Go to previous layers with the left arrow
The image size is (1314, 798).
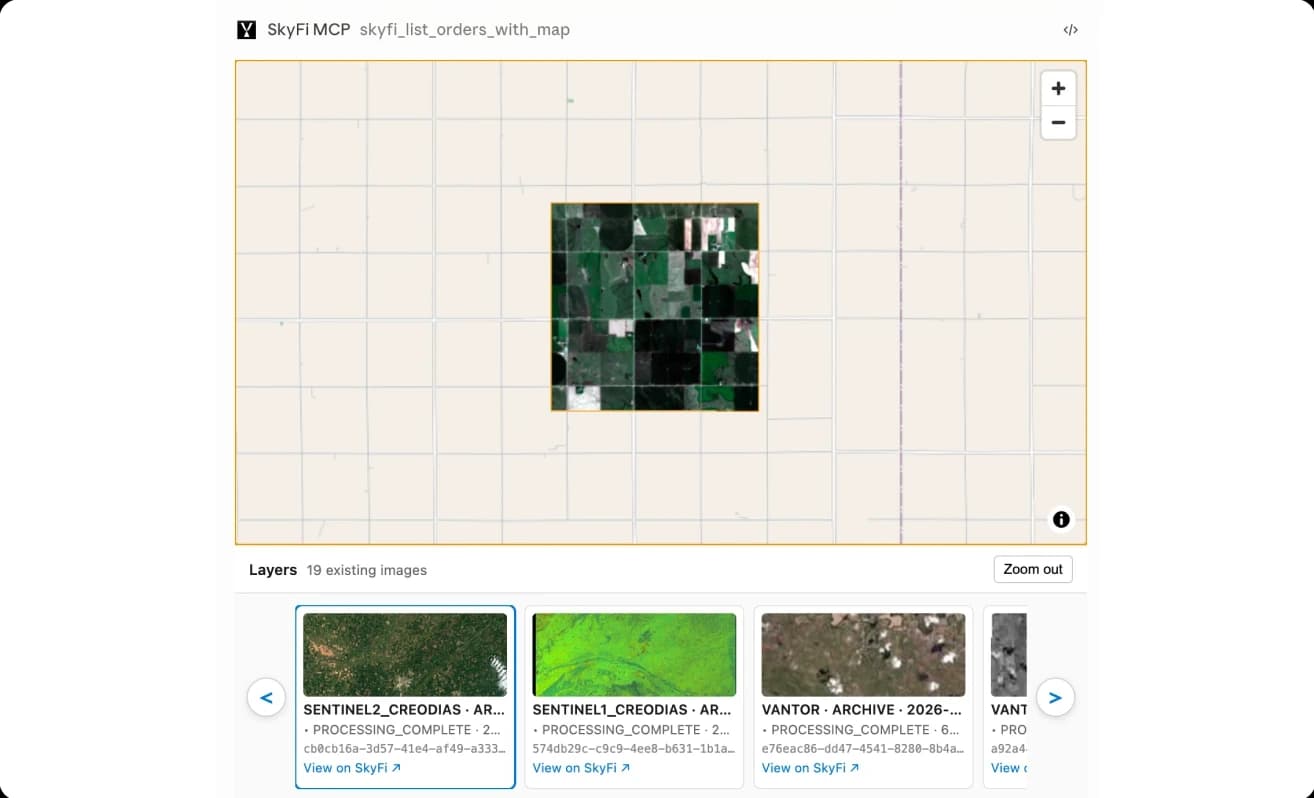[x=266, y=697]
